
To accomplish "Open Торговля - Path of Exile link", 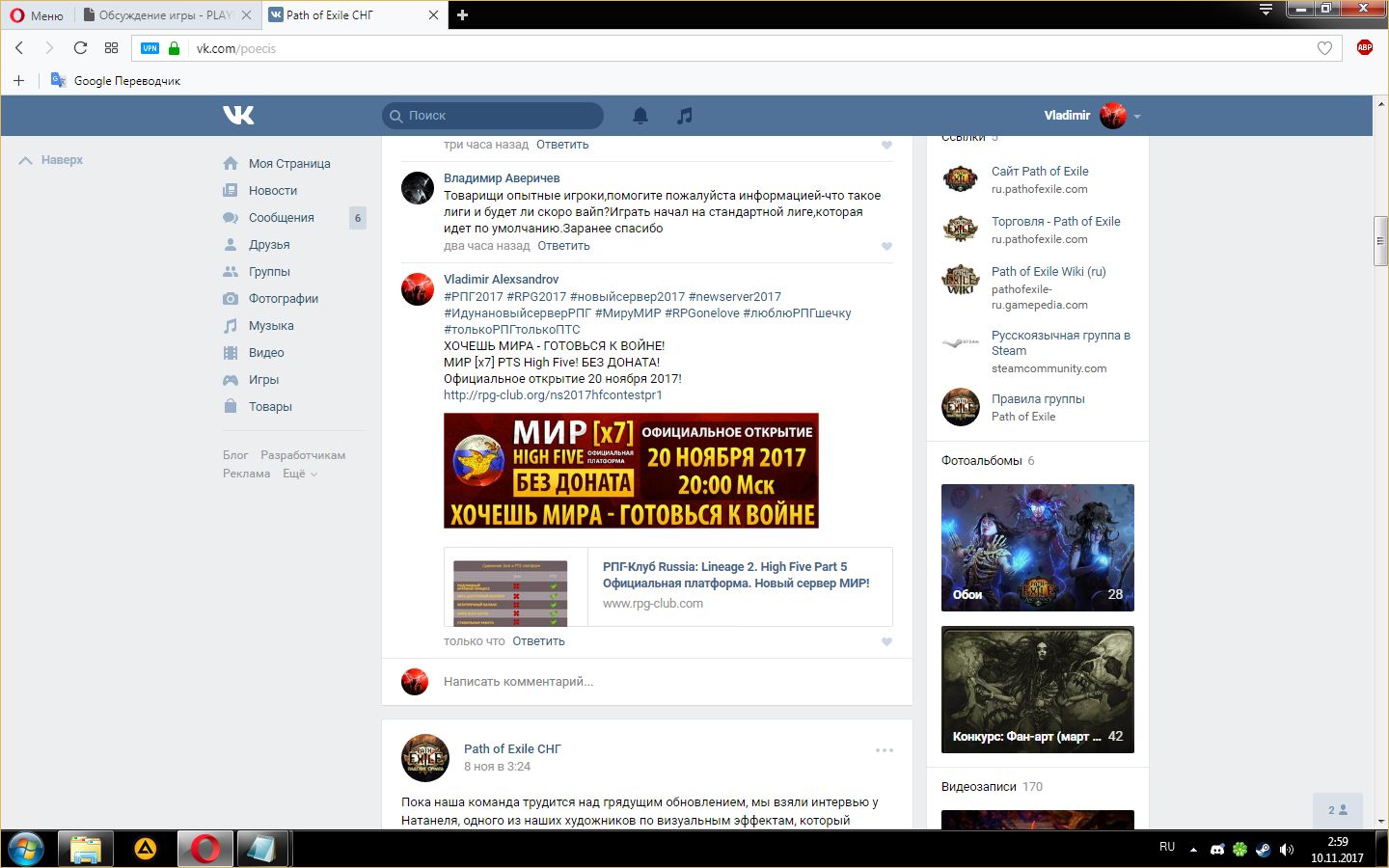I will pos(1056,222).
